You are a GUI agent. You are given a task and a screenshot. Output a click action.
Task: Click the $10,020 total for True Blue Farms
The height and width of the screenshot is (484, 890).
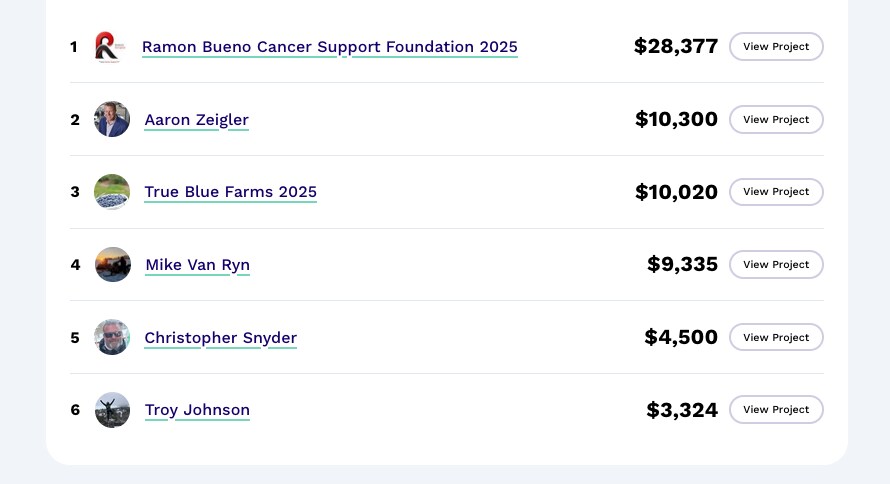676,192
